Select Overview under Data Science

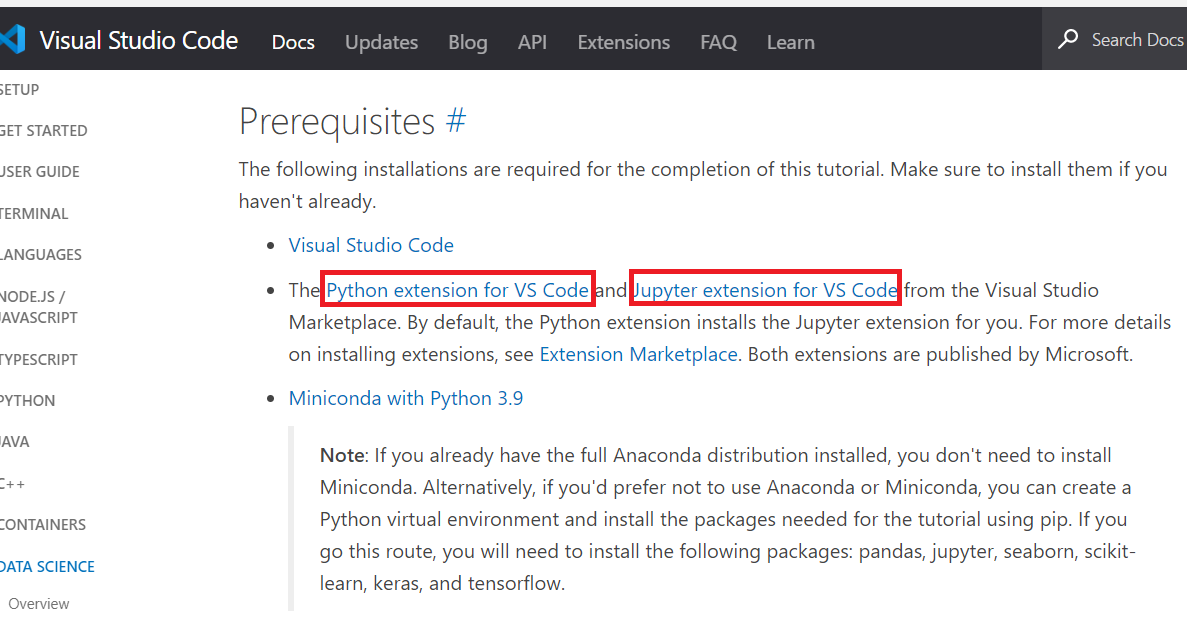(39, 603)
